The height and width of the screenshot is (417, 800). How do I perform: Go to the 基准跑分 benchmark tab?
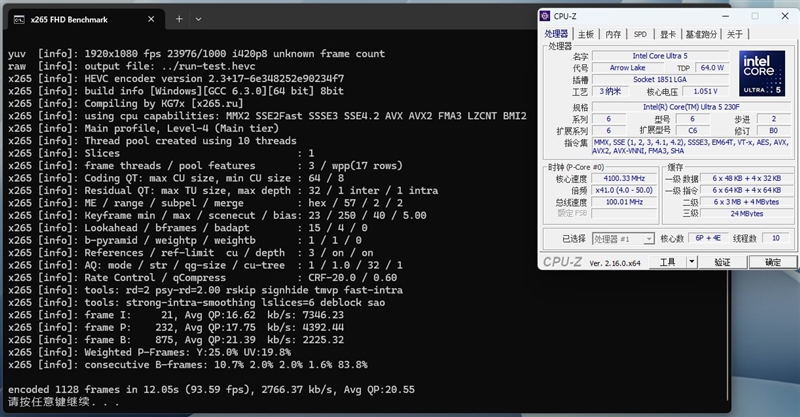pyautogui.click(x=701, y=34)
